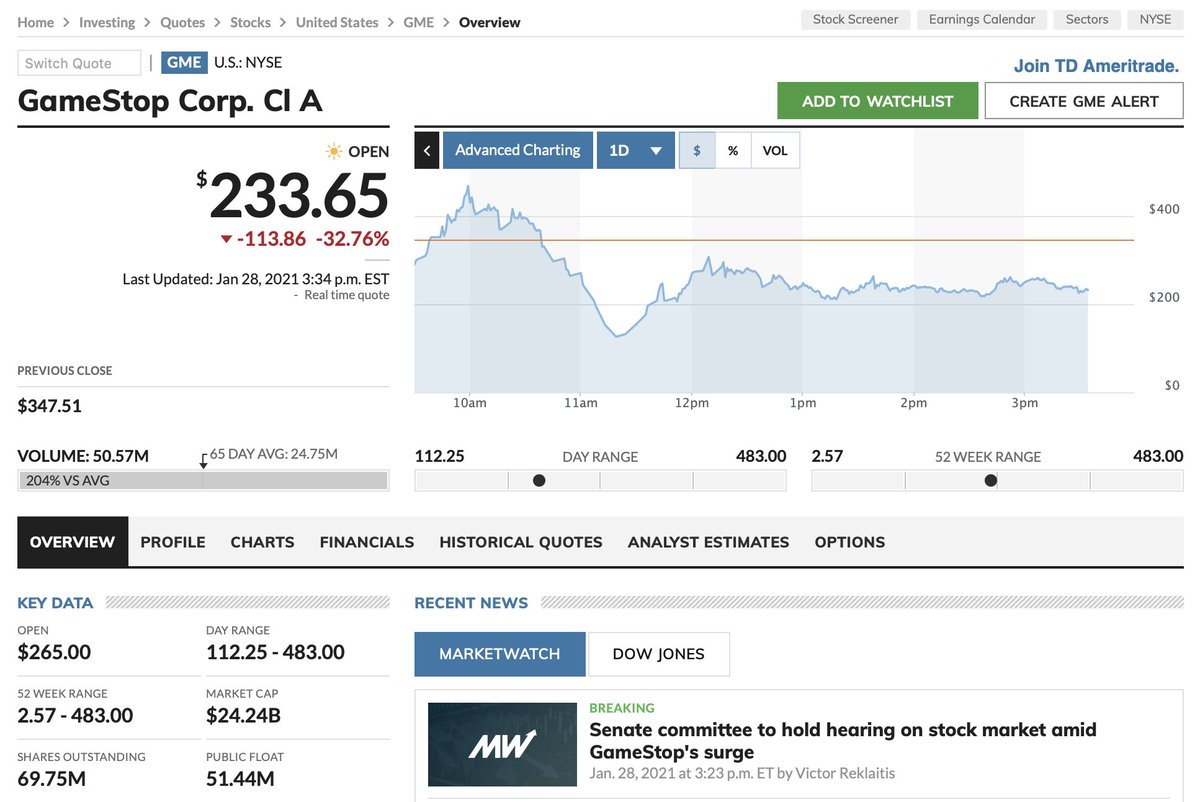Switch to the Profile tab
Screen dimensions: 1200x802
(x=173, y=542)
